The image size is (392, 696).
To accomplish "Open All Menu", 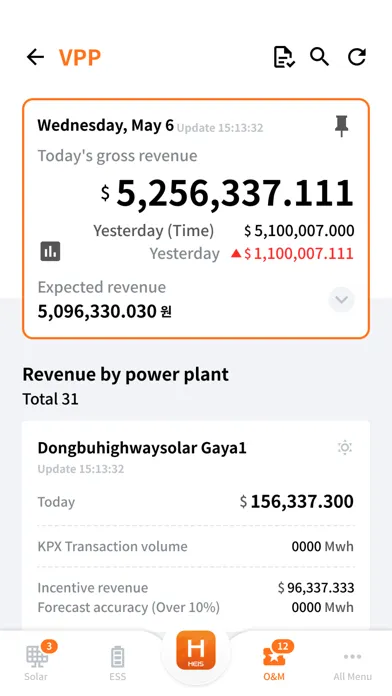I will (x=352, y=665).
